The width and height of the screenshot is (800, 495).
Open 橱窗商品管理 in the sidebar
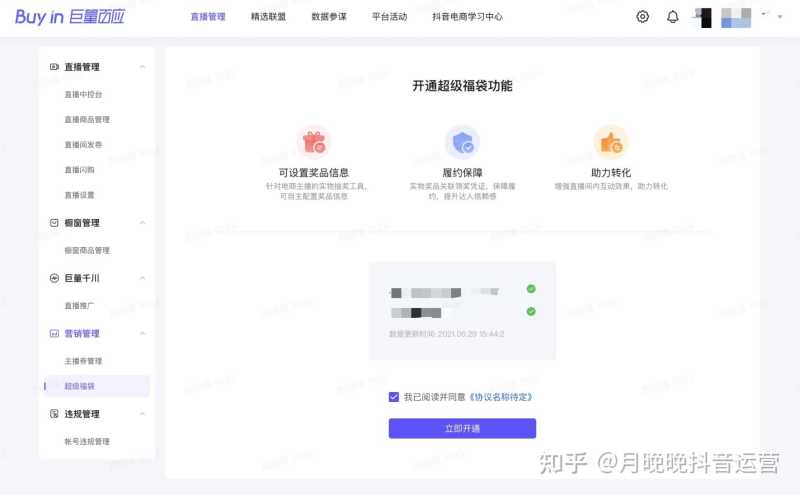coord(87,251)
